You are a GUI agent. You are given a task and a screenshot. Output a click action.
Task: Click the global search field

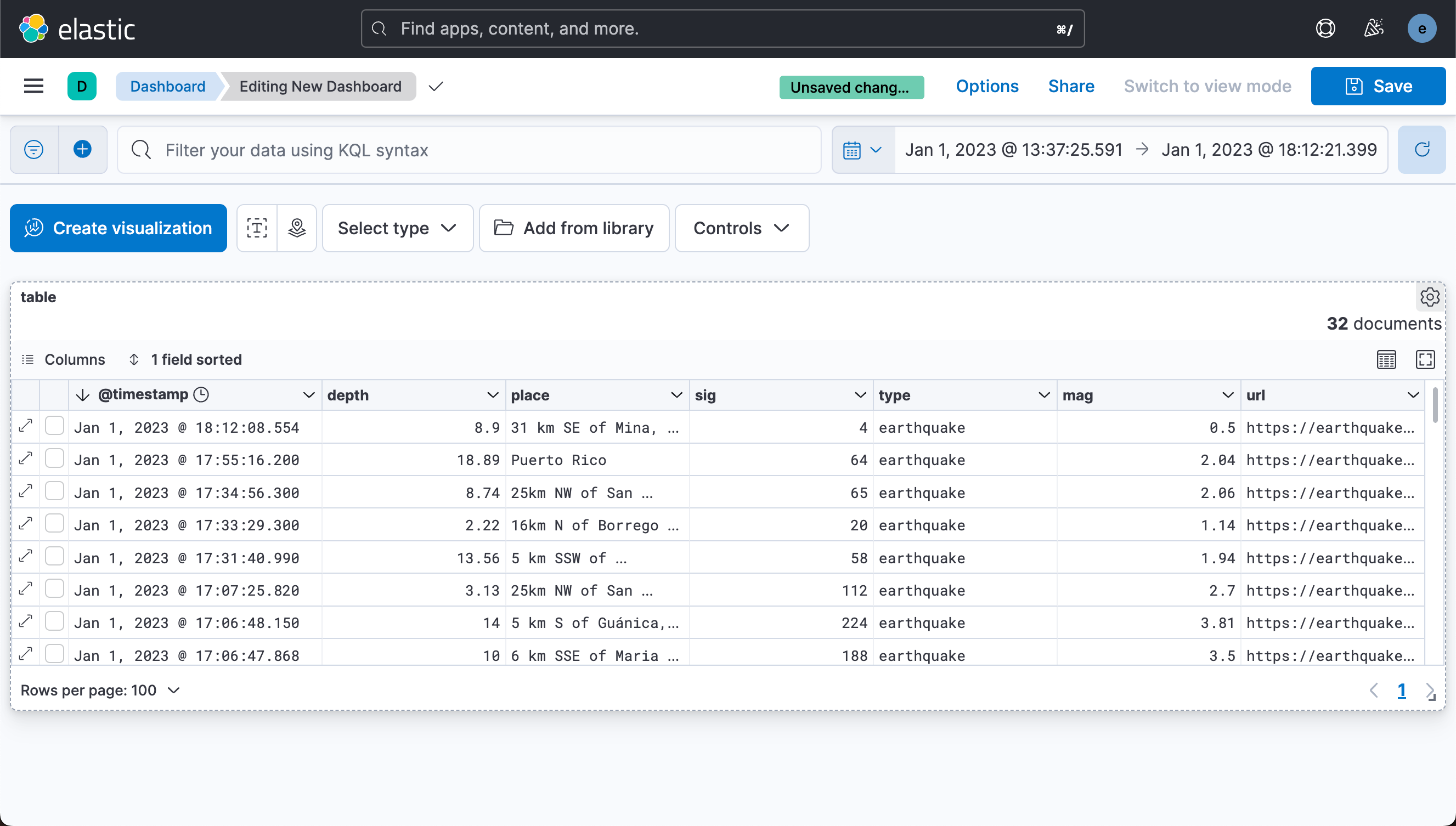[723, 29]
